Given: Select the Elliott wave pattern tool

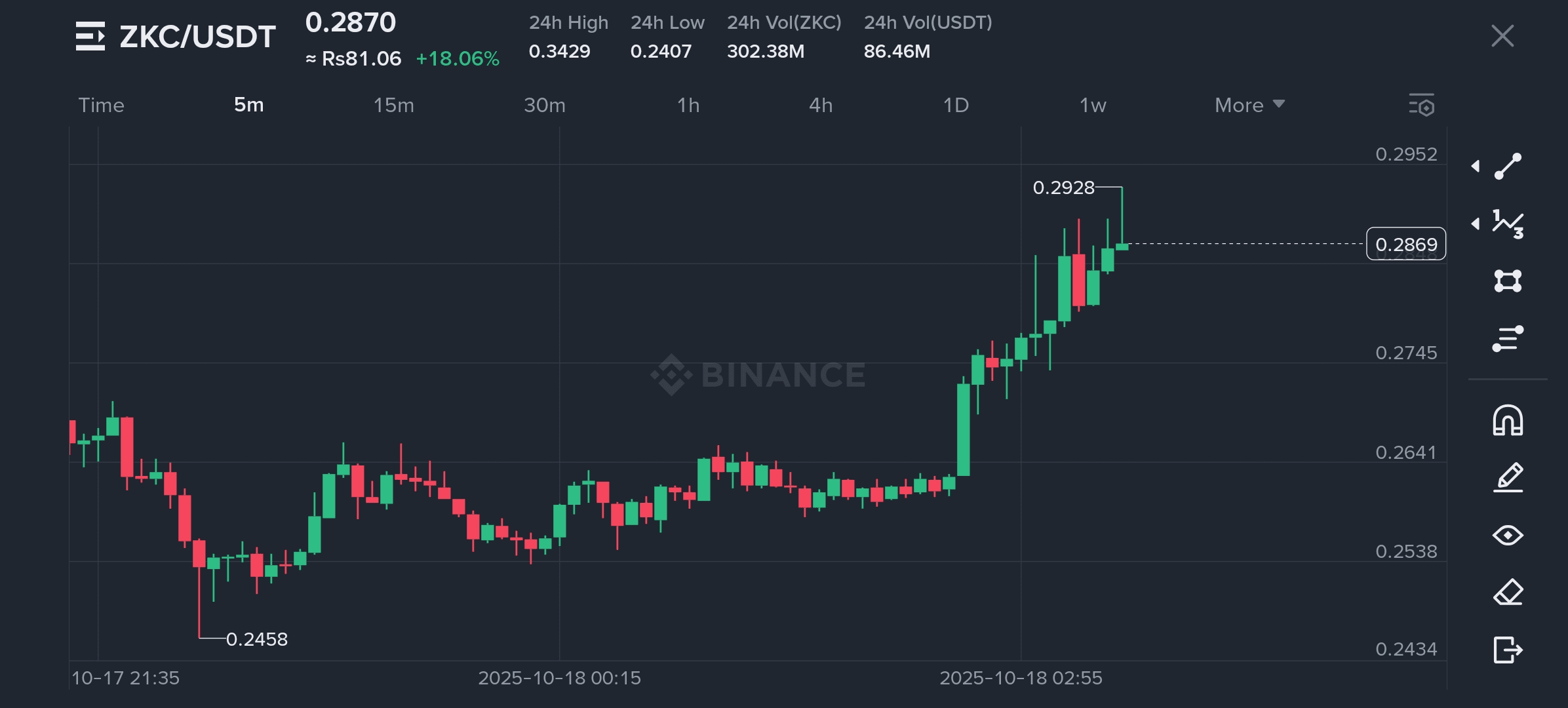Looking at the screenshot, I should click(1508, 224).
